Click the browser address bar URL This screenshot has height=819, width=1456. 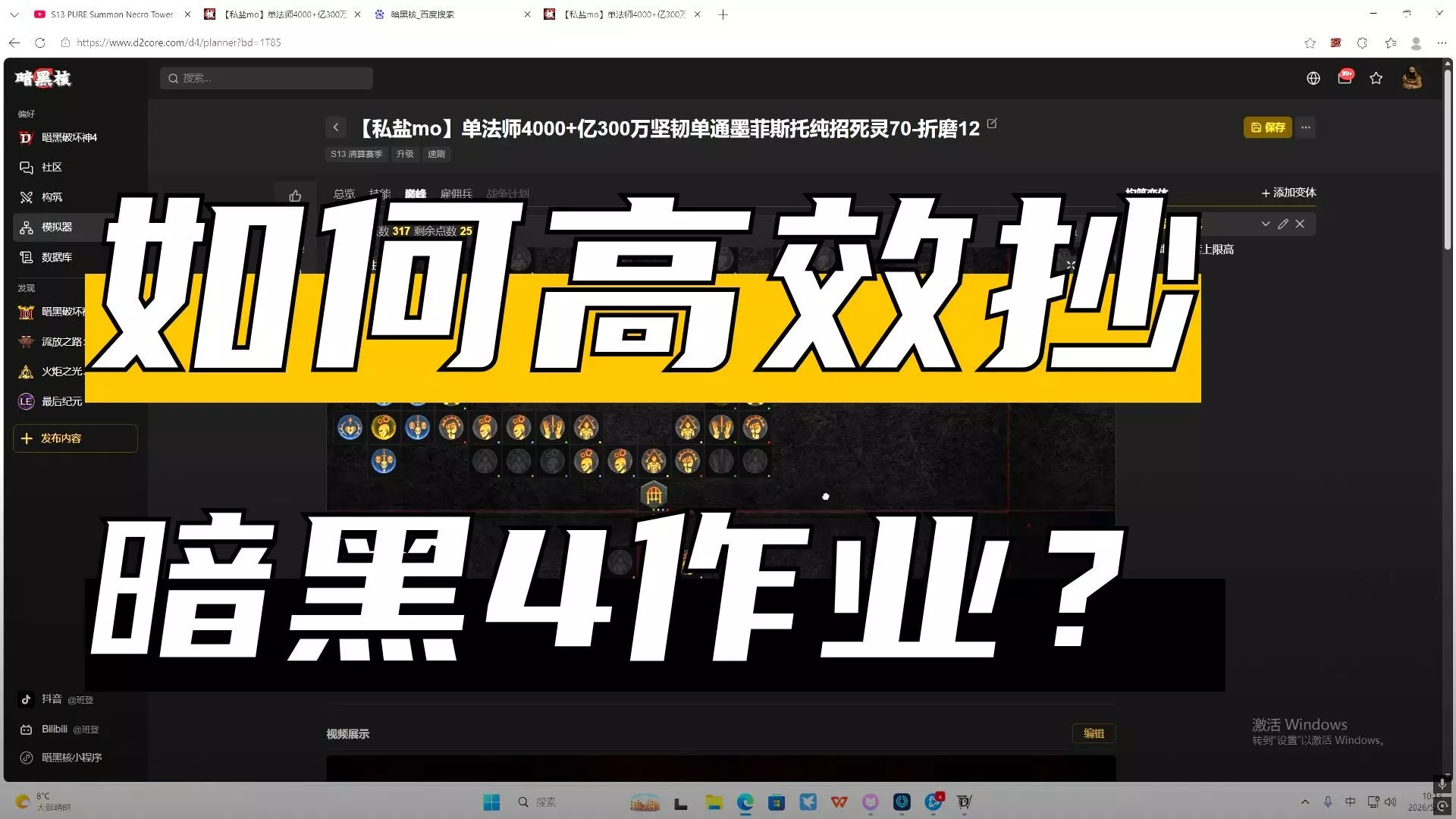(179, 42)
